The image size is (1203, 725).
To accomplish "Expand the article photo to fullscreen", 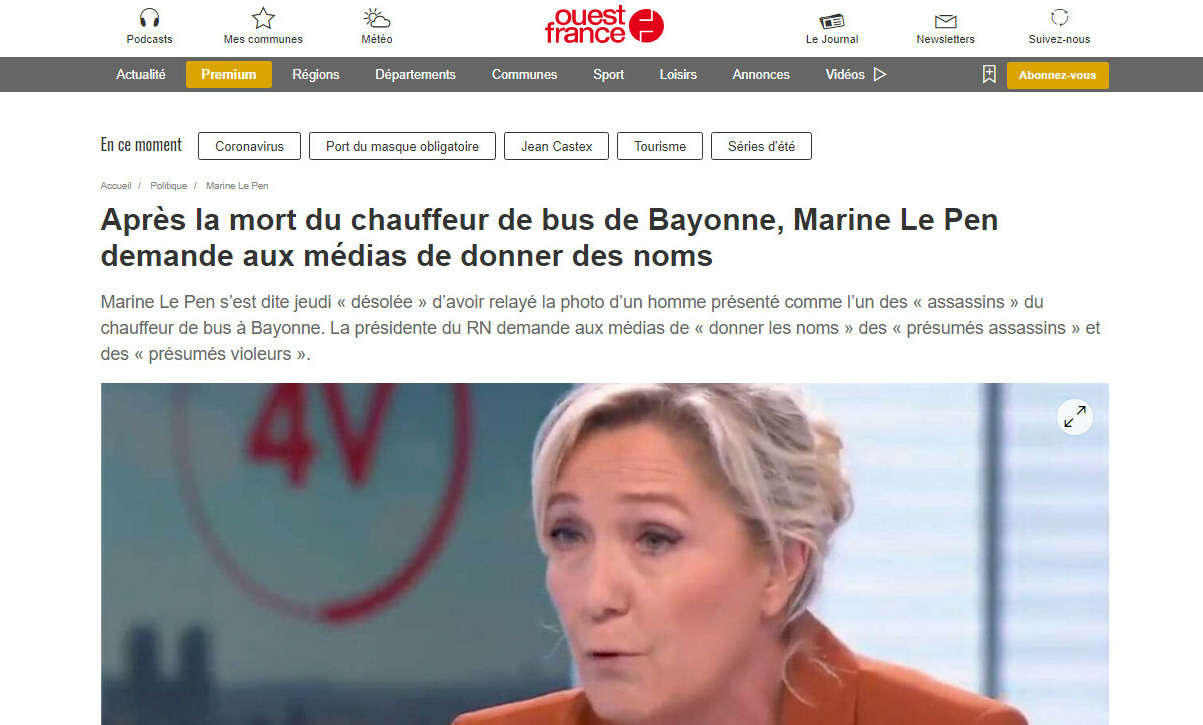I will click(1075, 417).
